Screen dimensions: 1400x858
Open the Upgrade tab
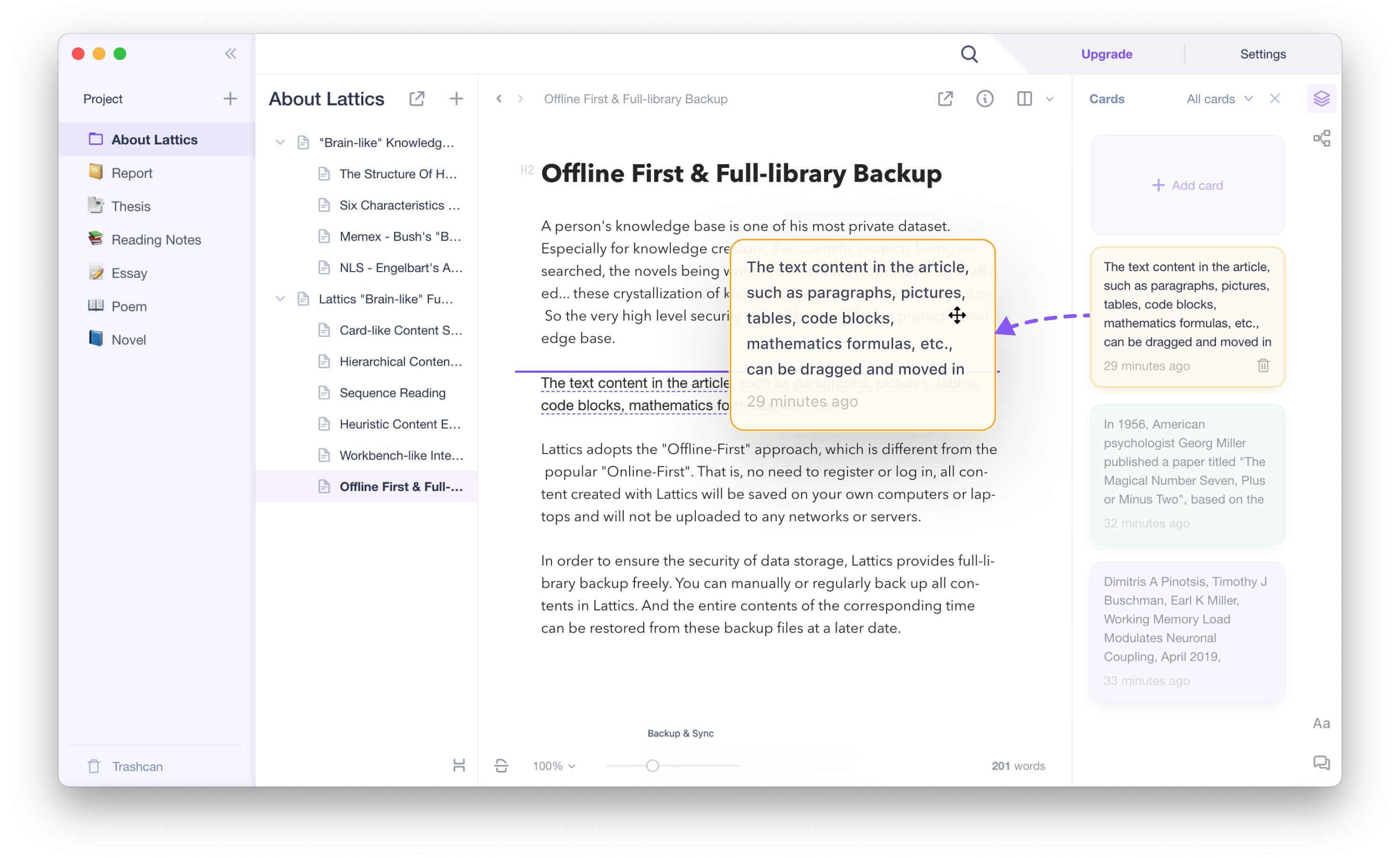[1106, 54]
